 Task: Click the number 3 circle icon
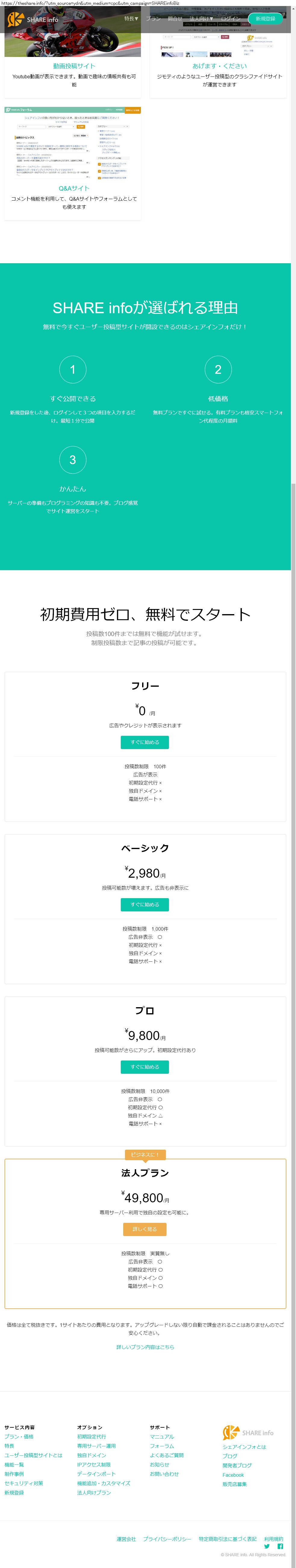click(73, 460)
